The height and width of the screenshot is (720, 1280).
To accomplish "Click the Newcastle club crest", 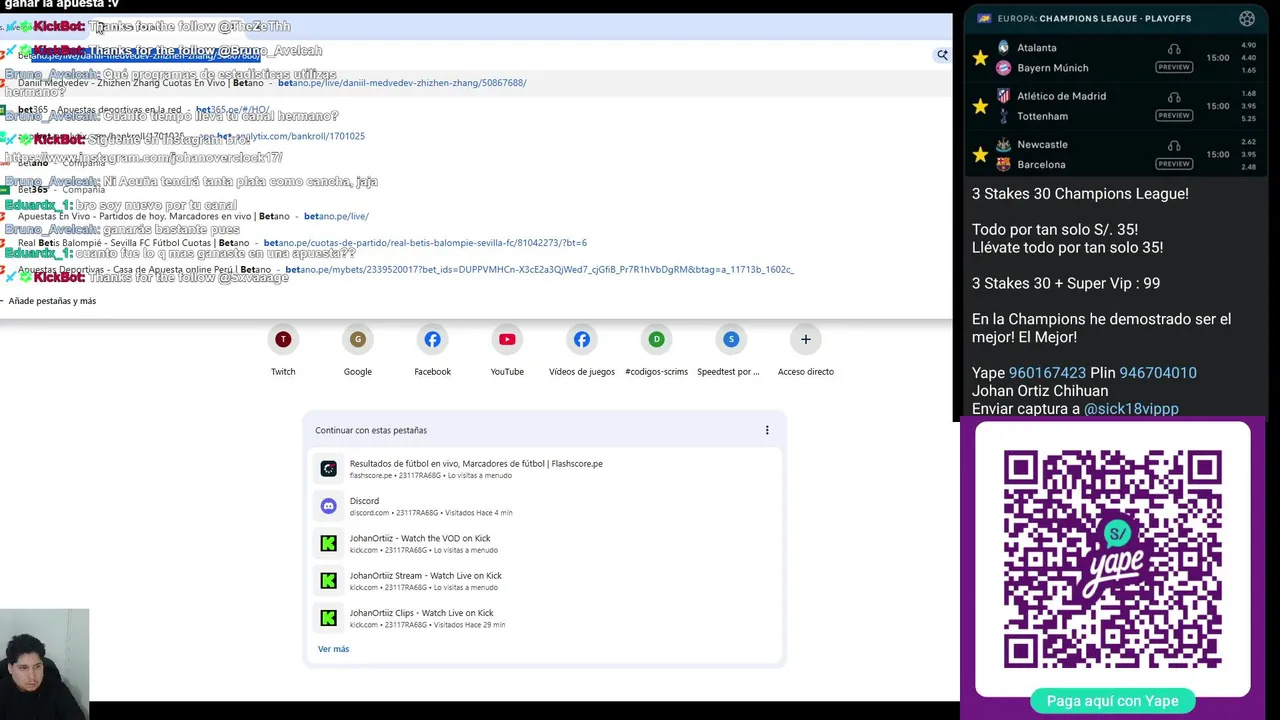I will 1003,144.
